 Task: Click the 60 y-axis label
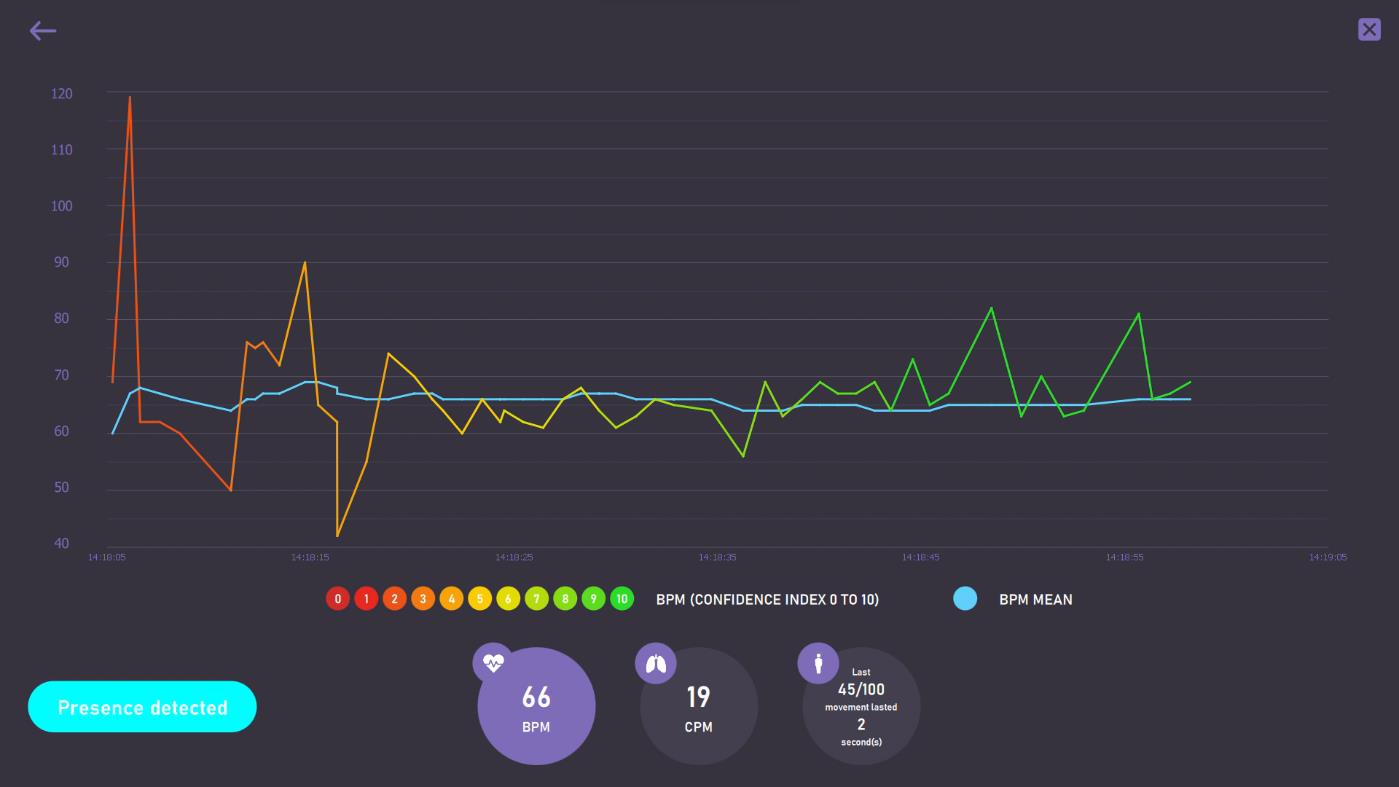[62, 431]
